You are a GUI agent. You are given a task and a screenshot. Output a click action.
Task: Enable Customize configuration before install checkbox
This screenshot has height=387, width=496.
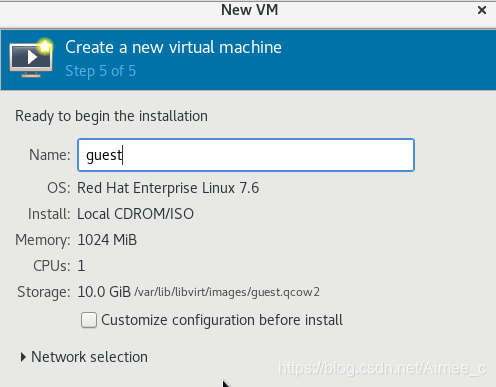(89, 320)
